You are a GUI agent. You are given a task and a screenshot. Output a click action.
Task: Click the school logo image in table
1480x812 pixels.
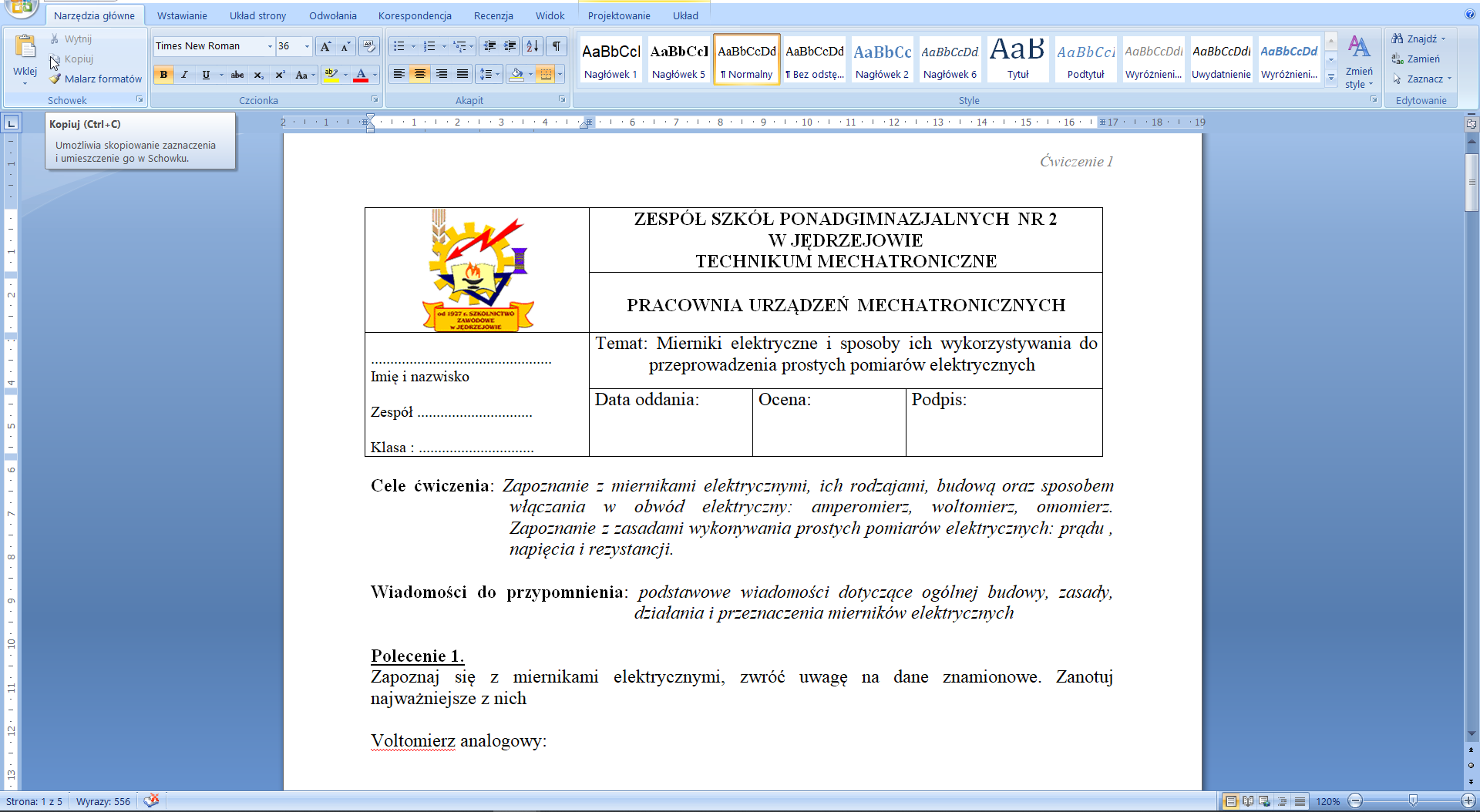point(478,270)
